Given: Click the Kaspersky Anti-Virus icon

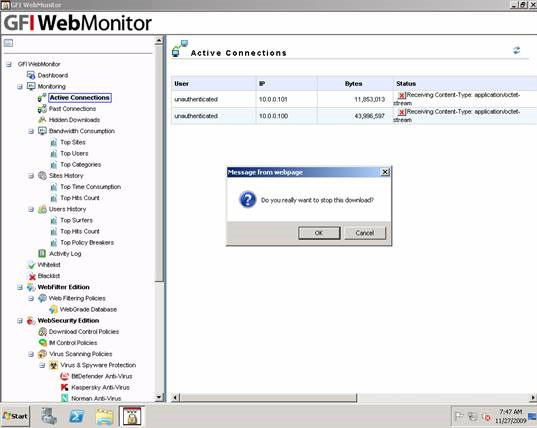Looking at the screenshot, I should [64, 387].
